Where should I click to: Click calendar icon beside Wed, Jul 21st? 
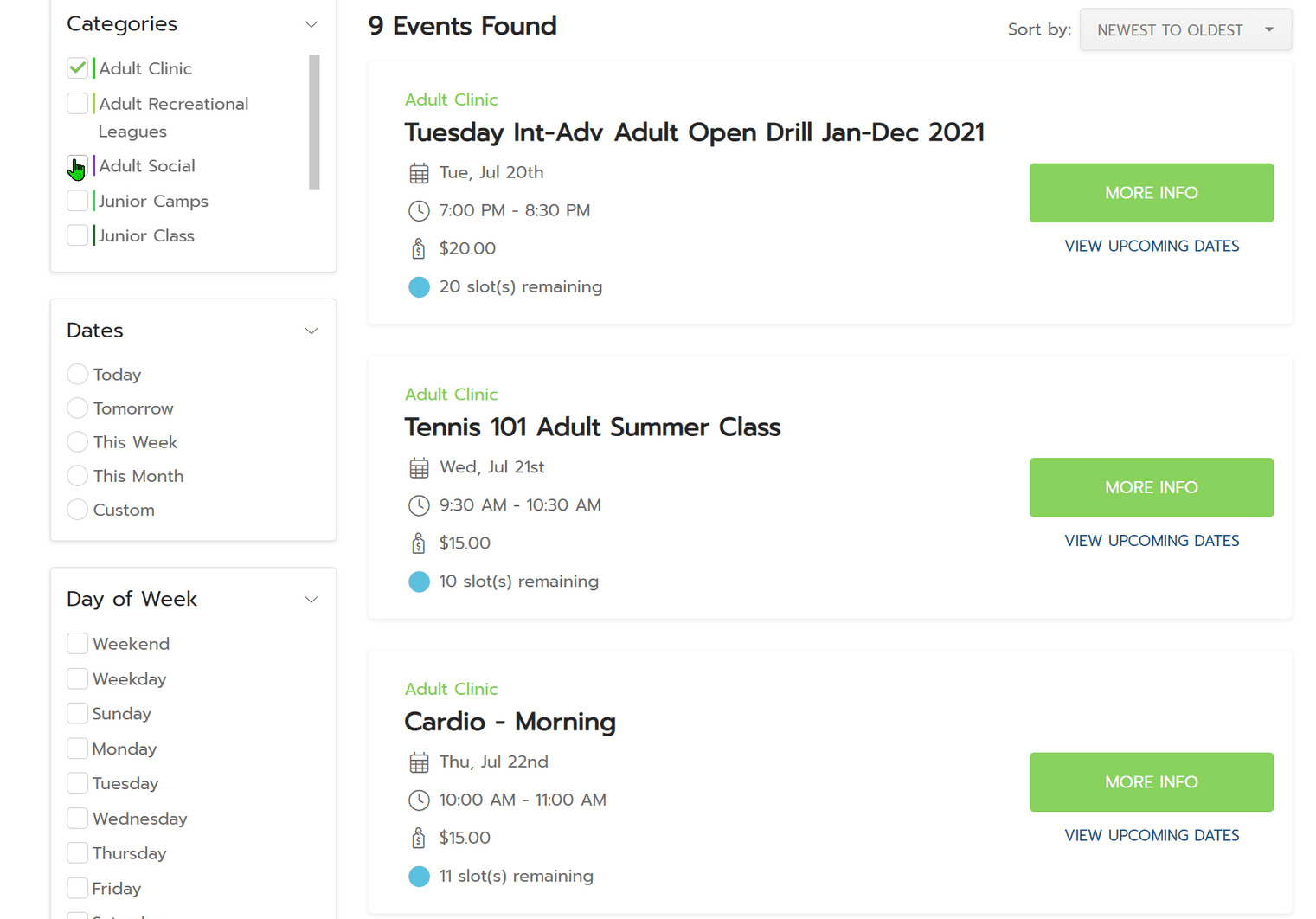coord(419,468)
